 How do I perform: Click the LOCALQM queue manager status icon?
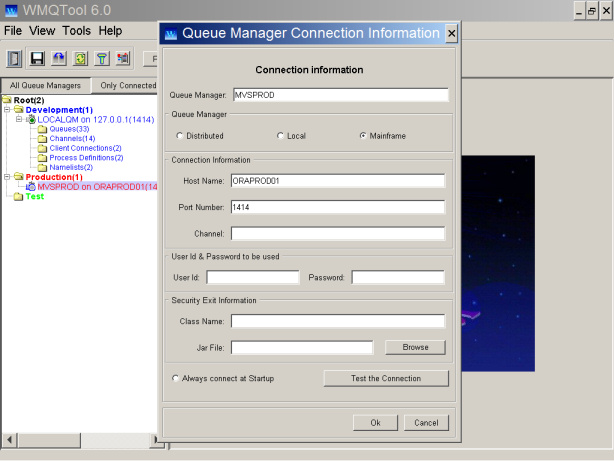pos(31,119)
